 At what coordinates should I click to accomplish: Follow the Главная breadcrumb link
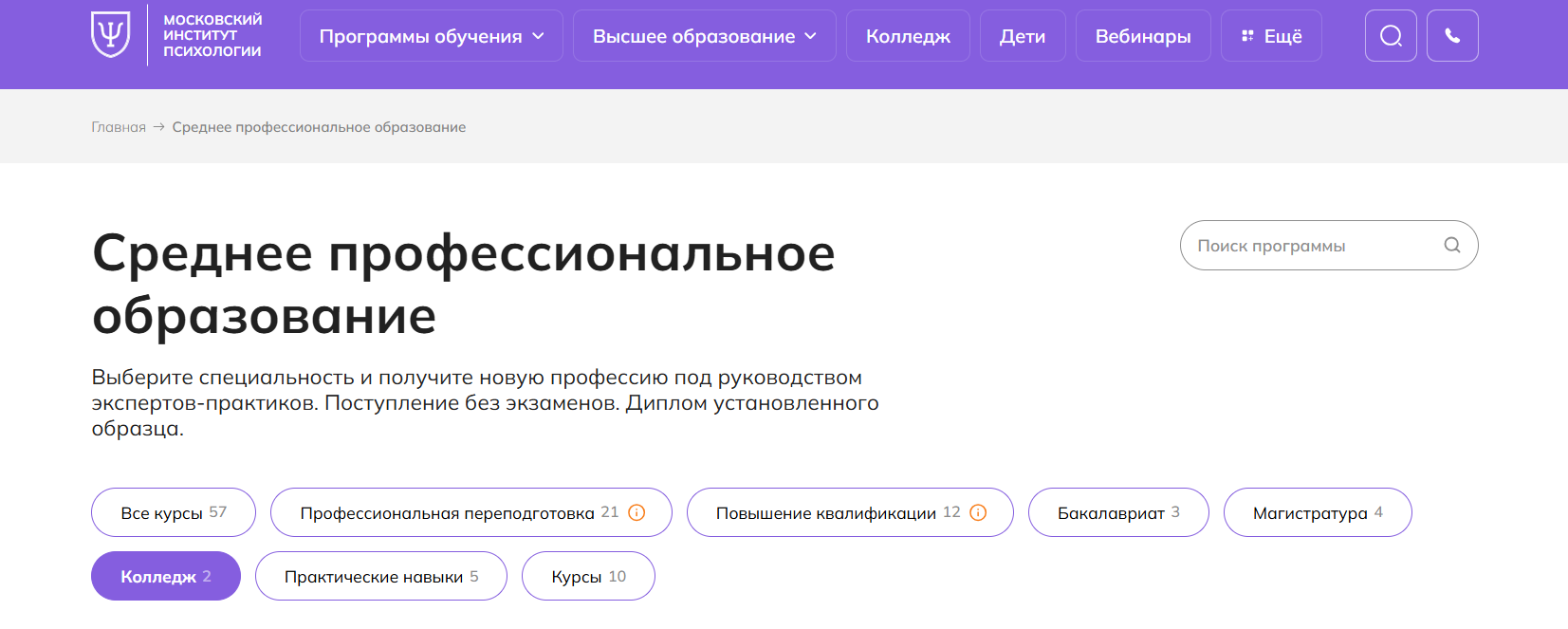(x=119, y=127)
